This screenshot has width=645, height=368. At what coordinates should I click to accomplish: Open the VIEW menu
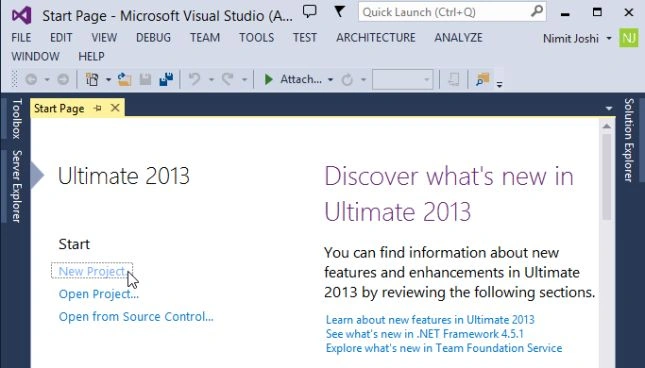pos(104,38)
